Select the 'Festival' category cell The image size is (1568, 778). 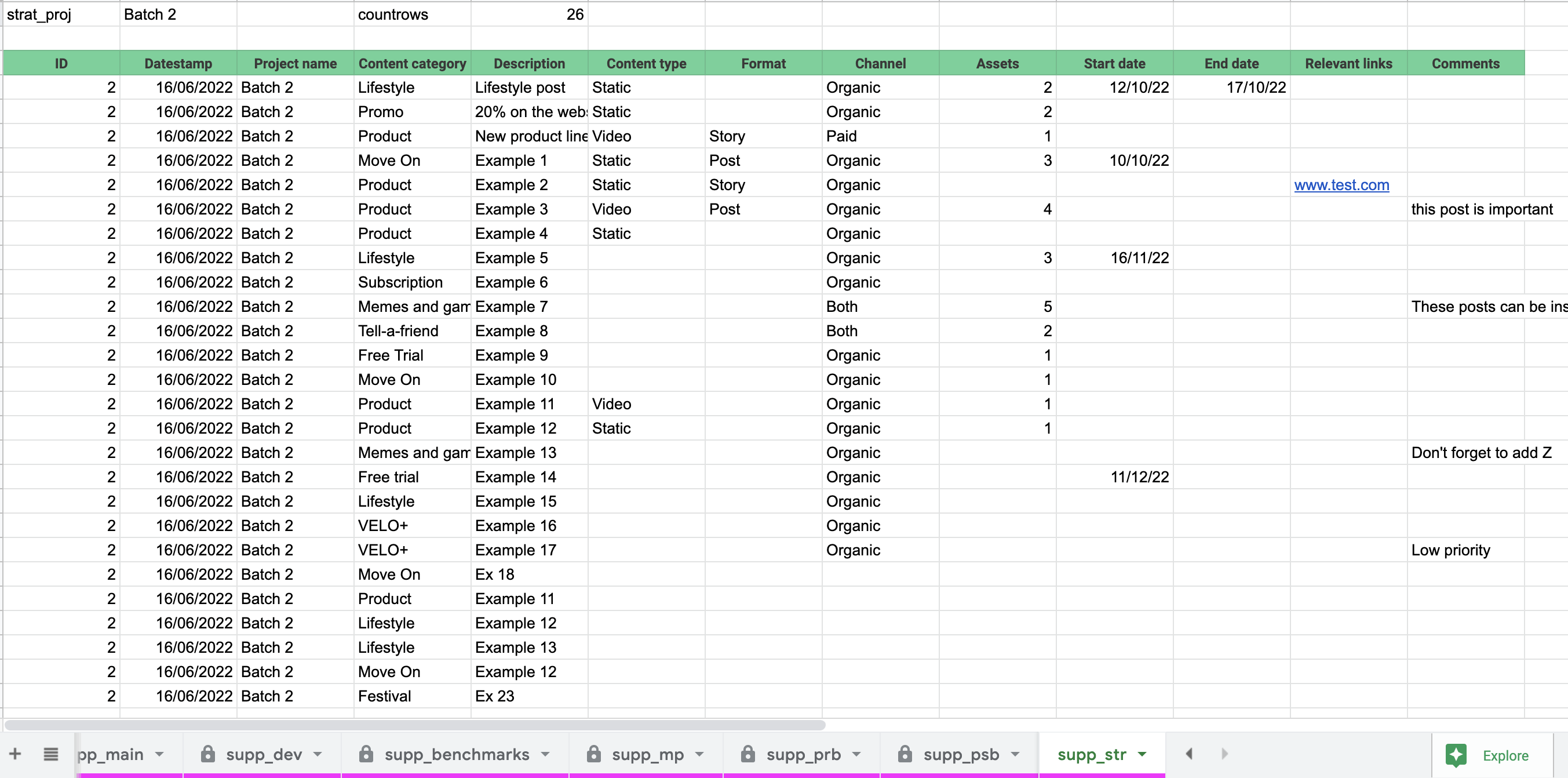412,696
